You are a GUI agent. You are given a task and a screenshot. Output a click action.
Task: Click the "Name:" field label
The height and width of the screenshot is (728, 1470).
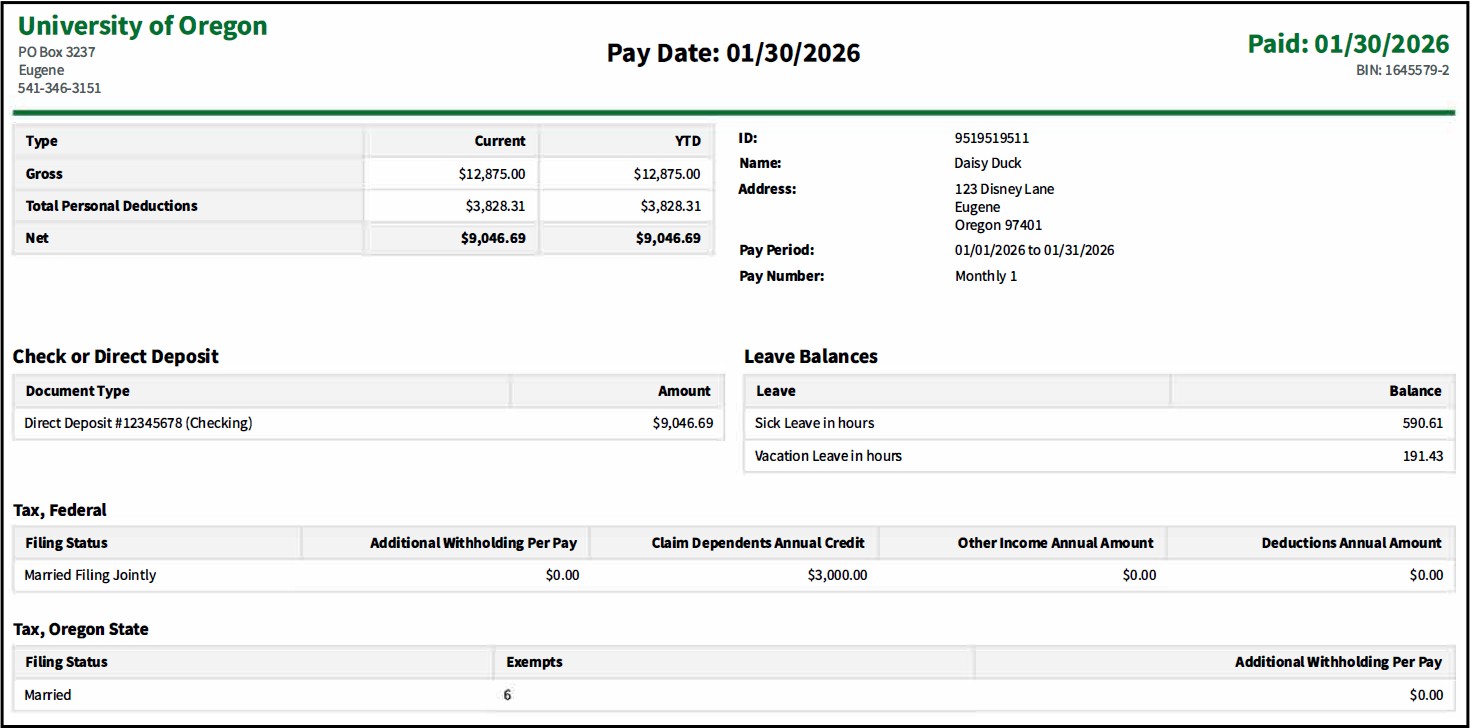click(760, 163)
